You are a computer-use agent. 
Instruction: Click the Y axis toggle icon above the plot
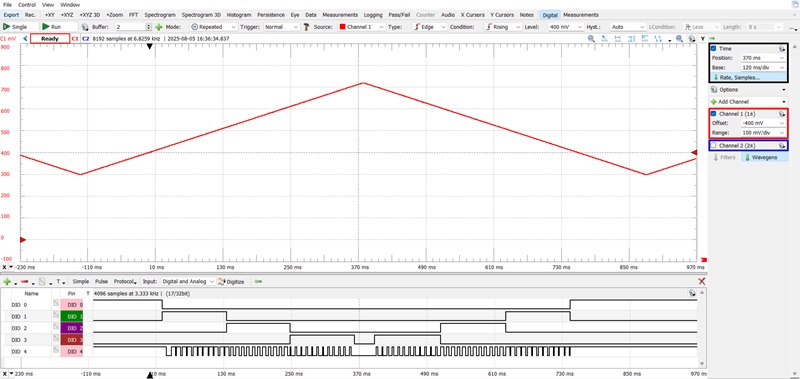tap(703, 38)
